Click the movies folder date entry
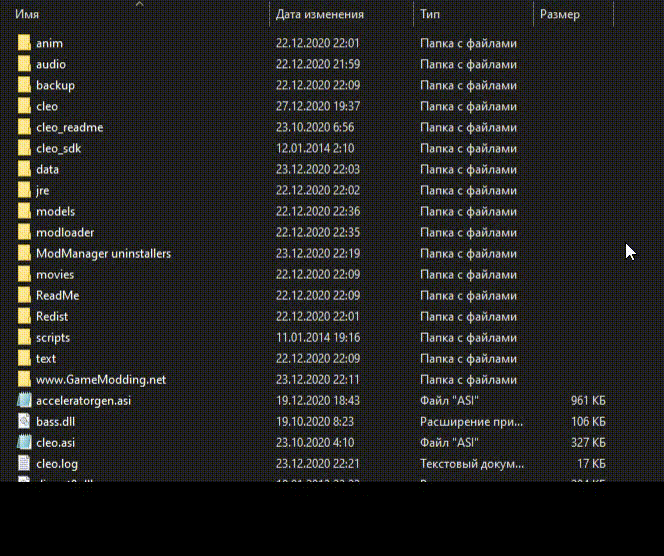 [x=317, y=274]
